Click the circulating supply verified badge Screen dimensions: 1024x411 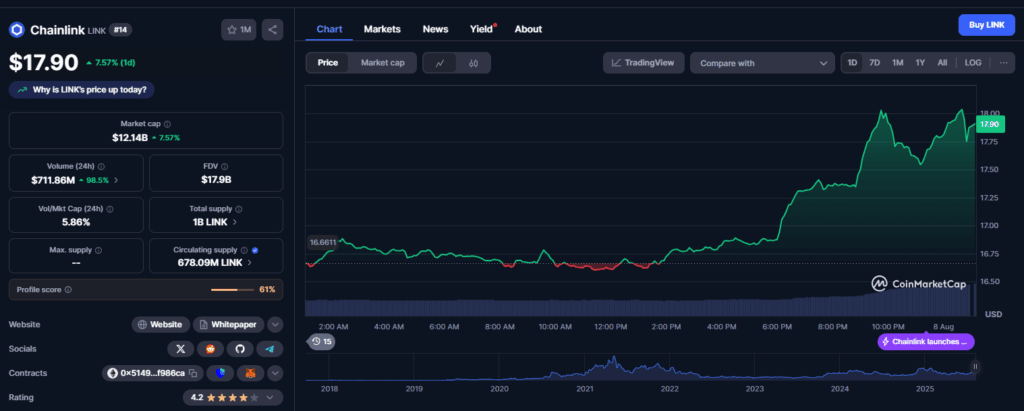(x=255, y=250)
